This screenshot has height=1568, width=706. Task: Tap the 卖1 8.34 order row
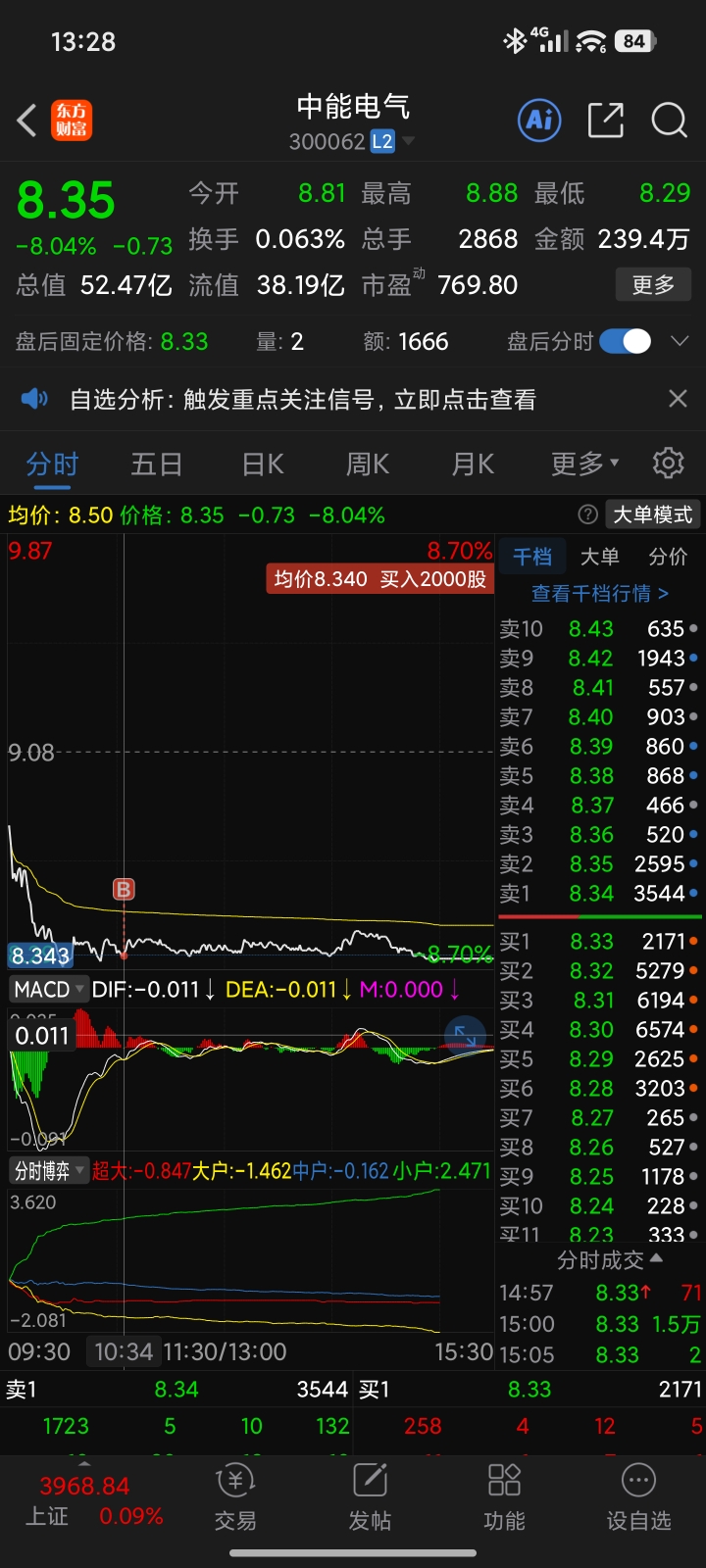coord(600,894)
